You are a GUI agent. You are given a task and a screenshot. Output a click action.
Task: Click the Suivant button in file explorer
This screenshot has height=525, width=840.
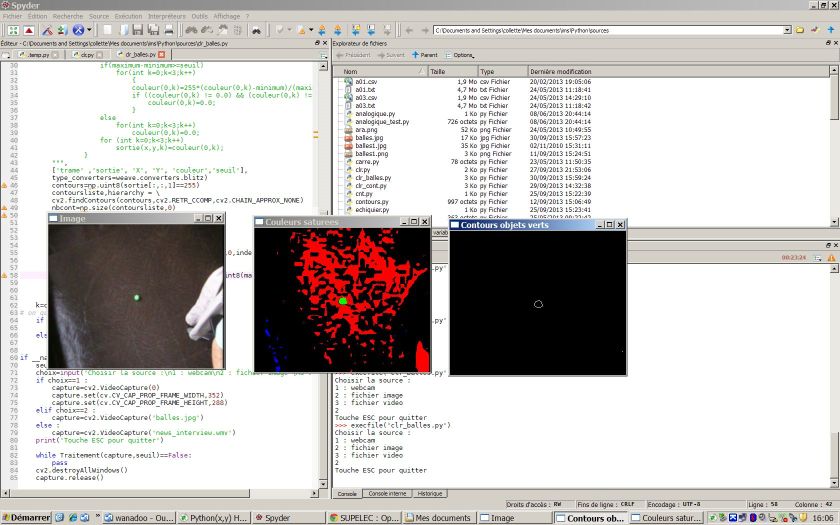click(x=391, y=55)
